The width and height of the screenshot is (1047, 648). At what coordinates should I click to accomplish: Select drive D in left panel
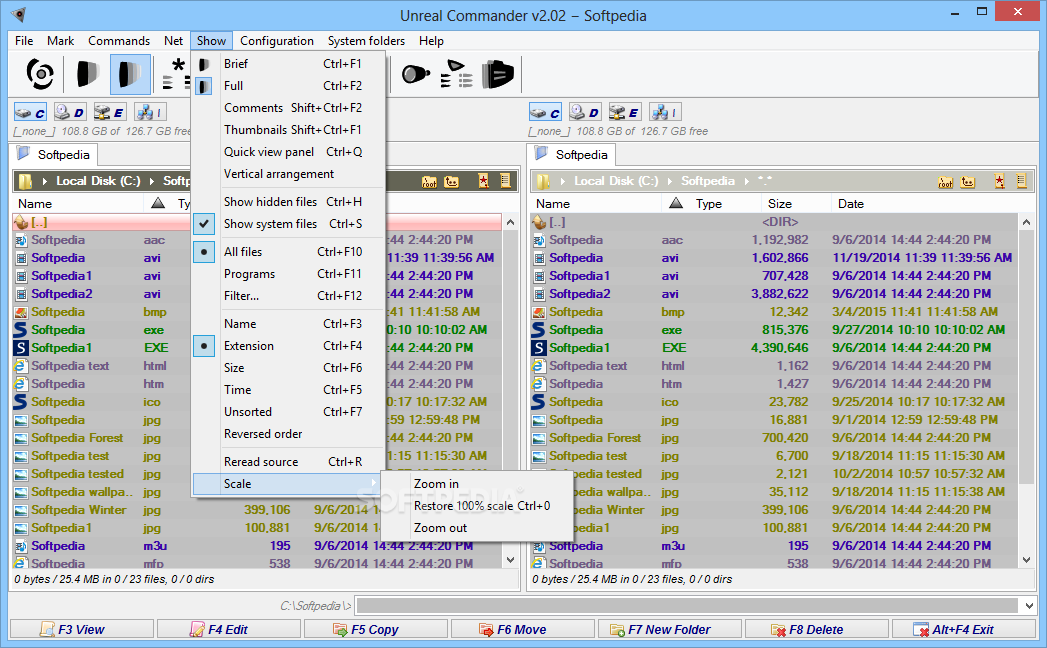70,112
